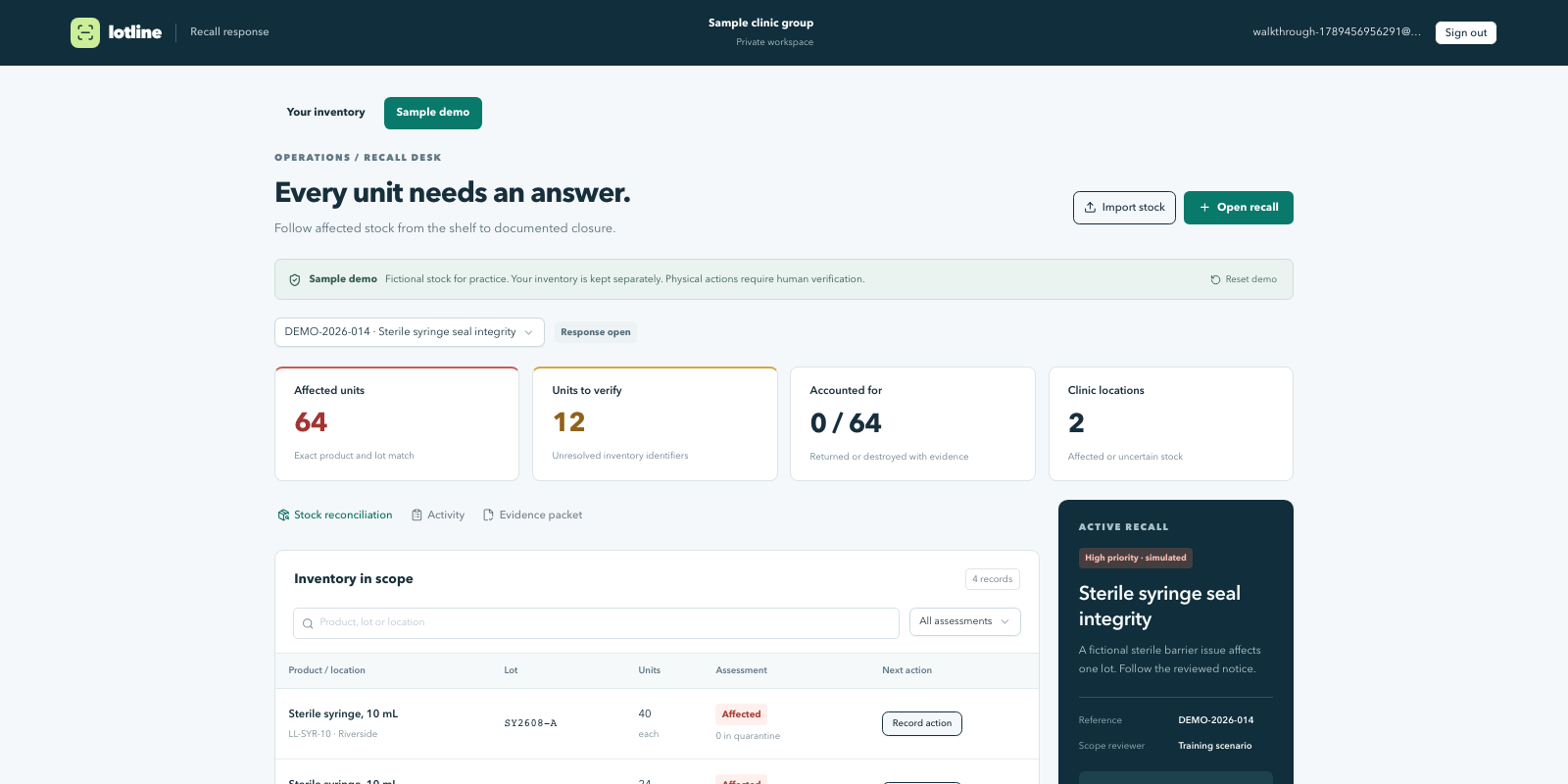Click the Recall response header label
Viewport: 1568px width, 784px height.
pos(229,32)
